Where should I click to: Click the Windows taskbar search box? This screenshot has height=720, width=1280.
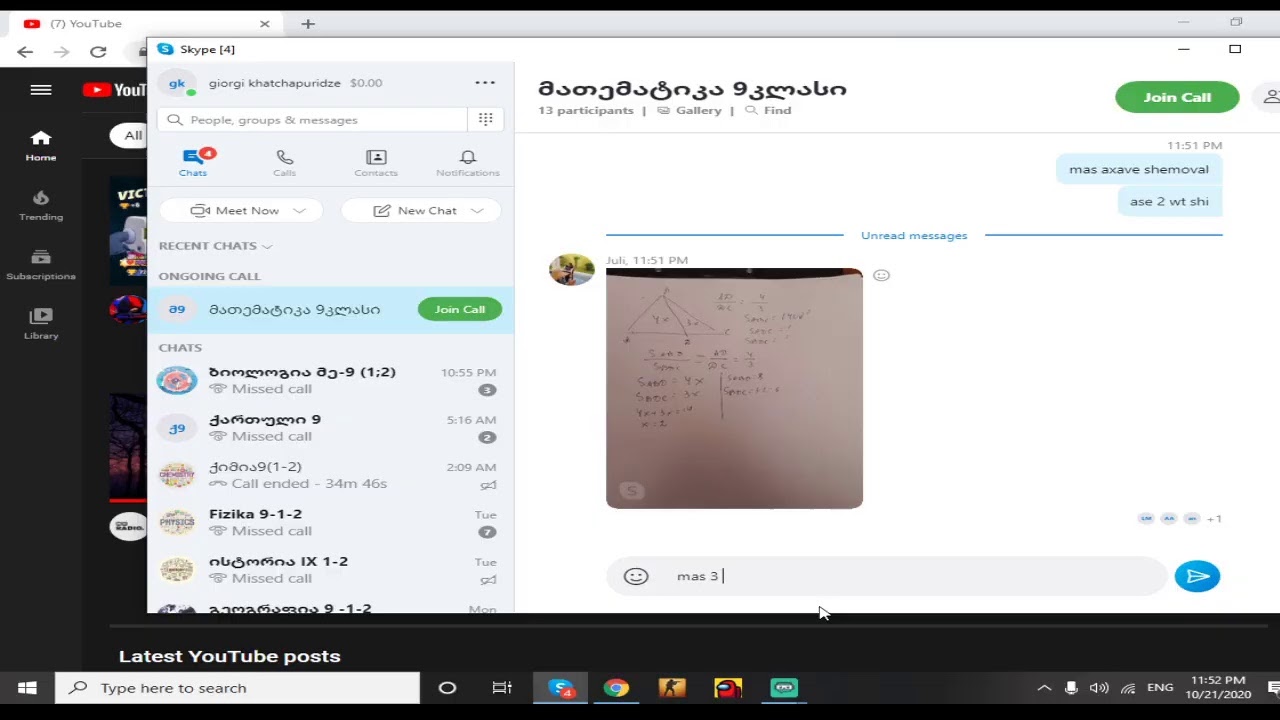[237, 688]
